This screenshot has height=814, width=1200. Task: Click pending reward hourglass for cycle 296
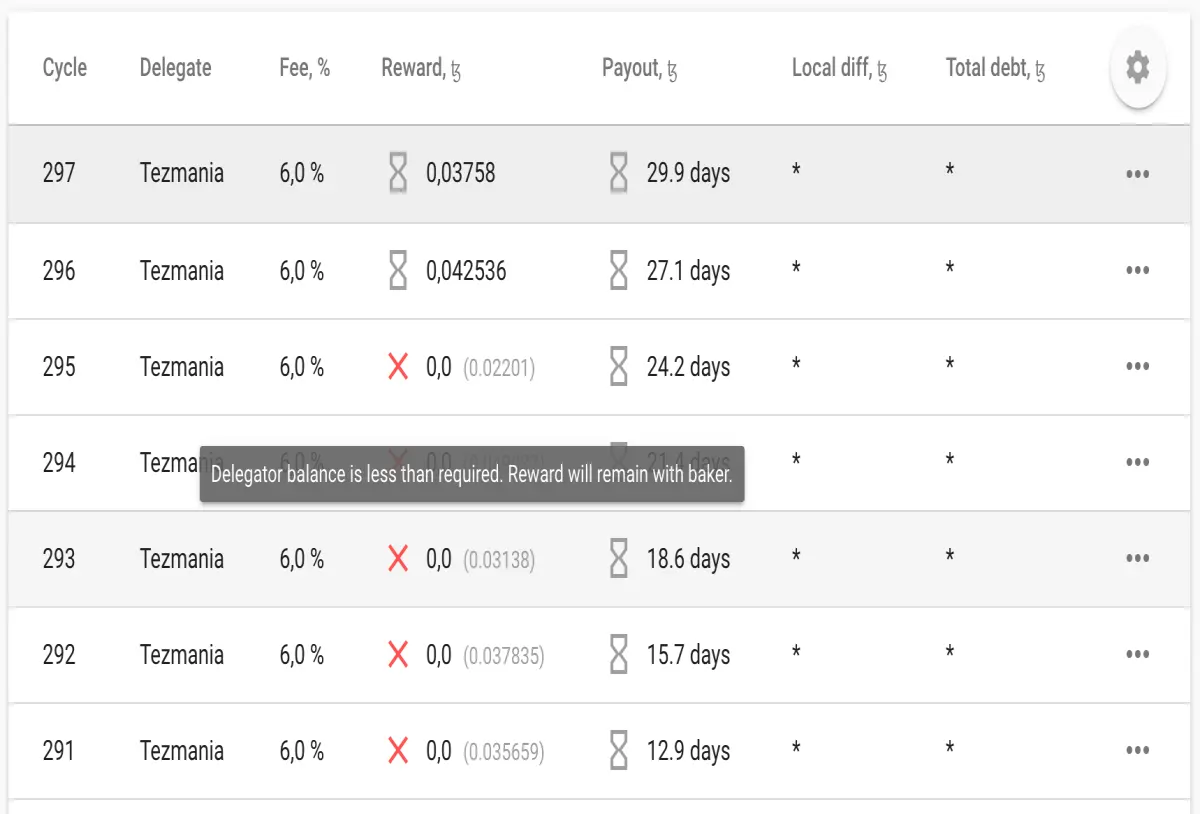(x=398, y=270)
